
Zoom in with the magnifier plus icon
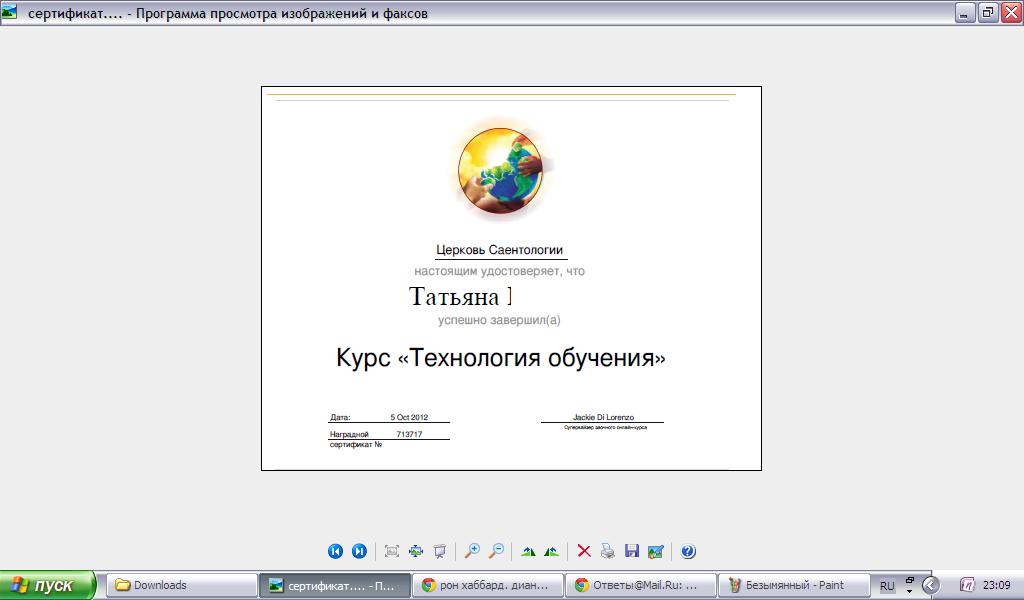(472, 551)
